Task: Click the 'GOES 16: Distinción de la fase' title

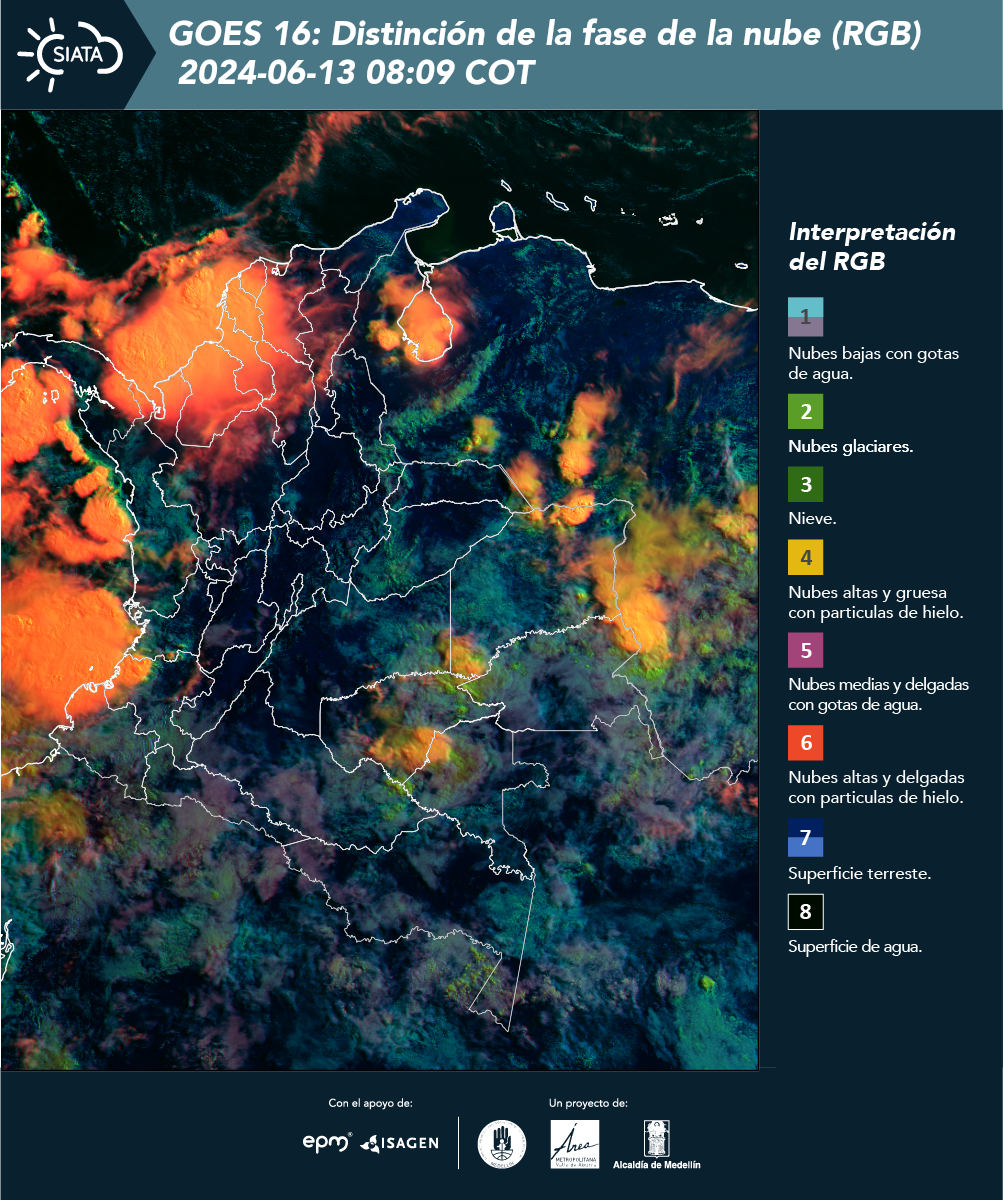Action: pyautogui.click(x=545, y=34)
